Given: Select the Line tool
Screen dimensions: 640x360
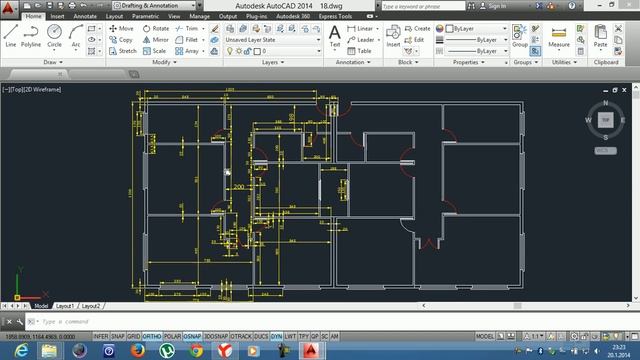Looking at the screenshot, I should coord(11,36).
